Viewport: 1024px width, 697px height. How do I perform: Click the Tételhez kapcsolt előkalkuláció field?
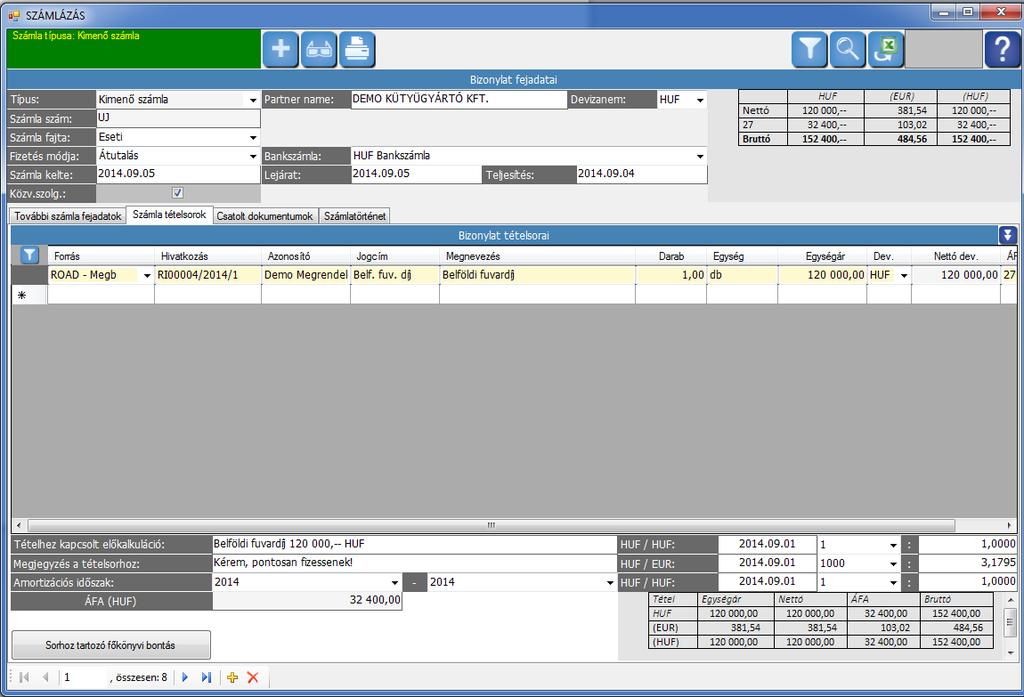point(414,544)
